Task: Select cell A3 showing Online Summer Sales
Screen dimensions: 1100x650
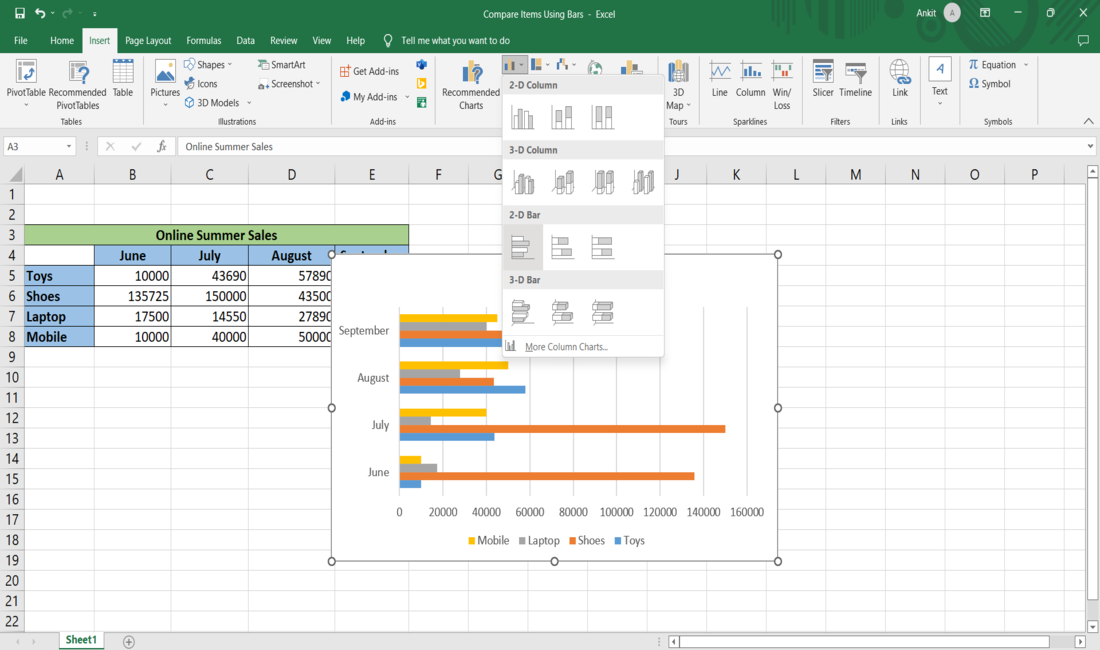Action: (x=59, y=235)
